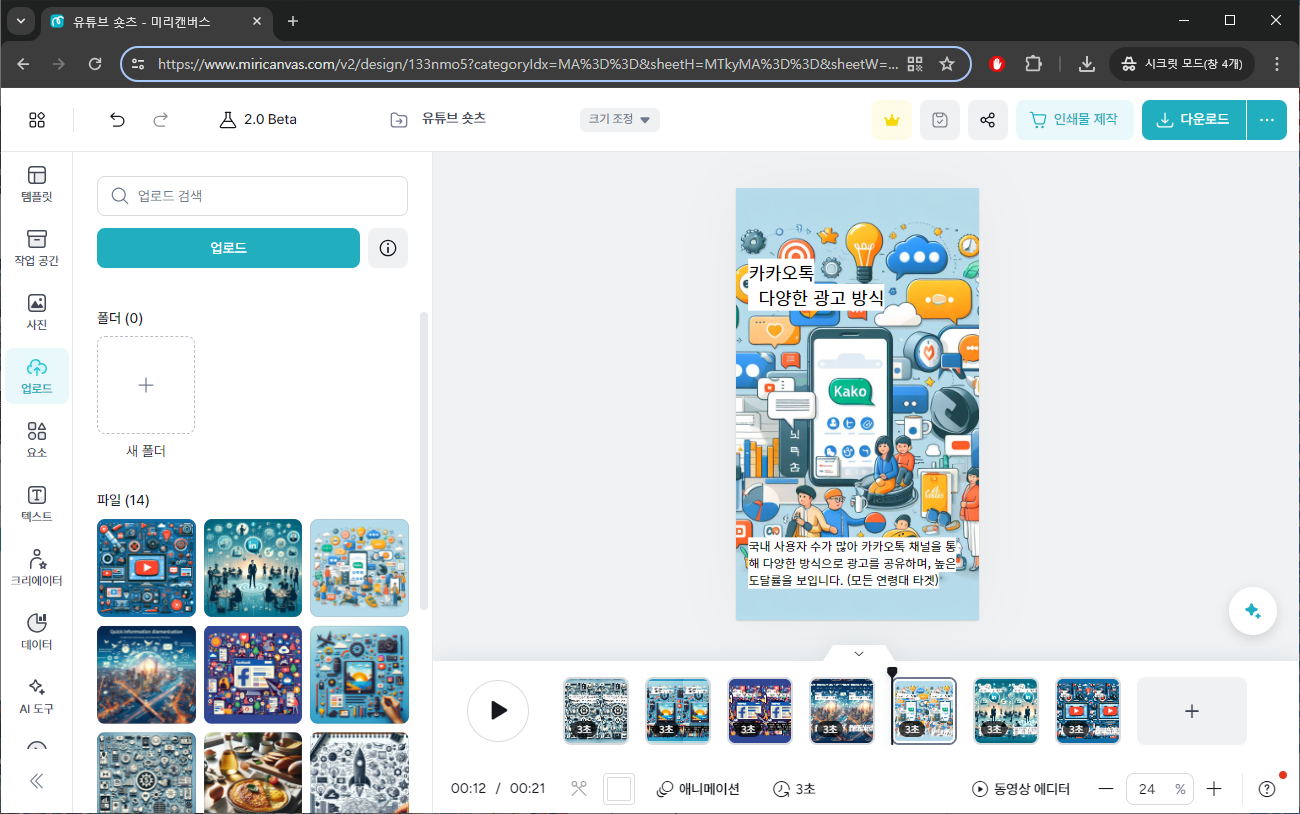Switch to the 사진 panel
The width and height of the screenshot is (1300, 814).
point(37,312)
